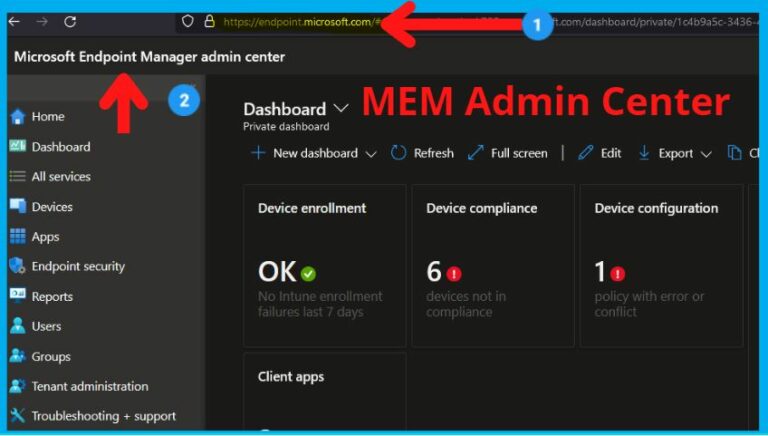Click the Full screen arrows icon
Screen dimensions: 768x436
[475, 153]
